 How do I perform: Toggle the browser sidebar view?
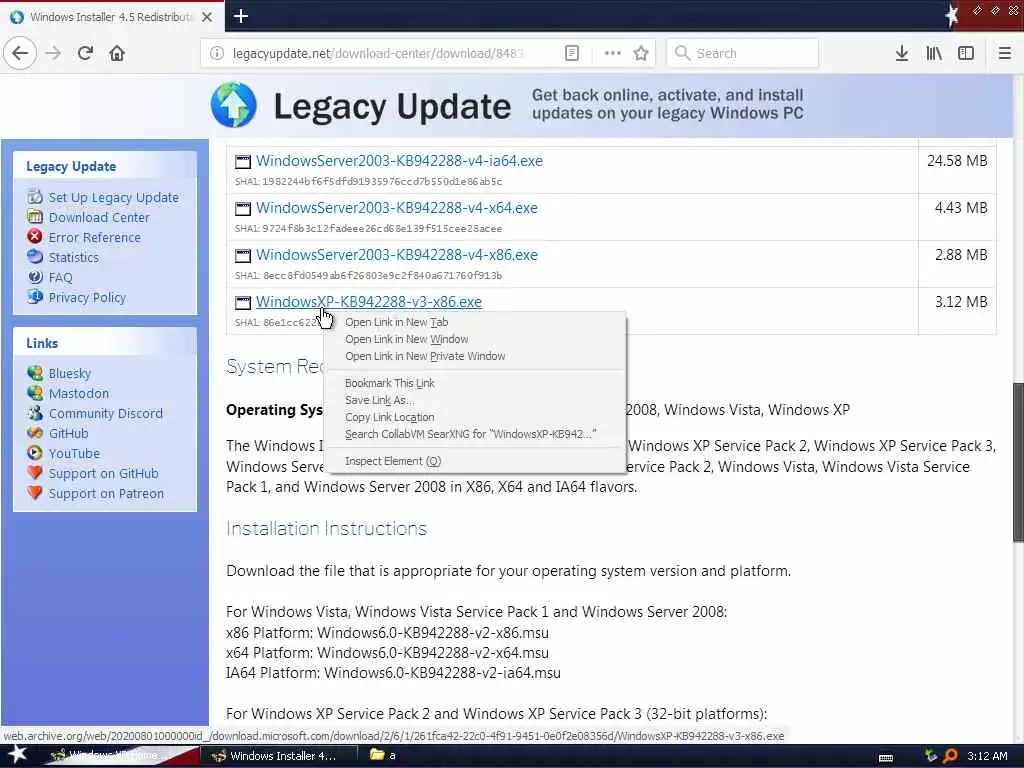tap(966, 53)
